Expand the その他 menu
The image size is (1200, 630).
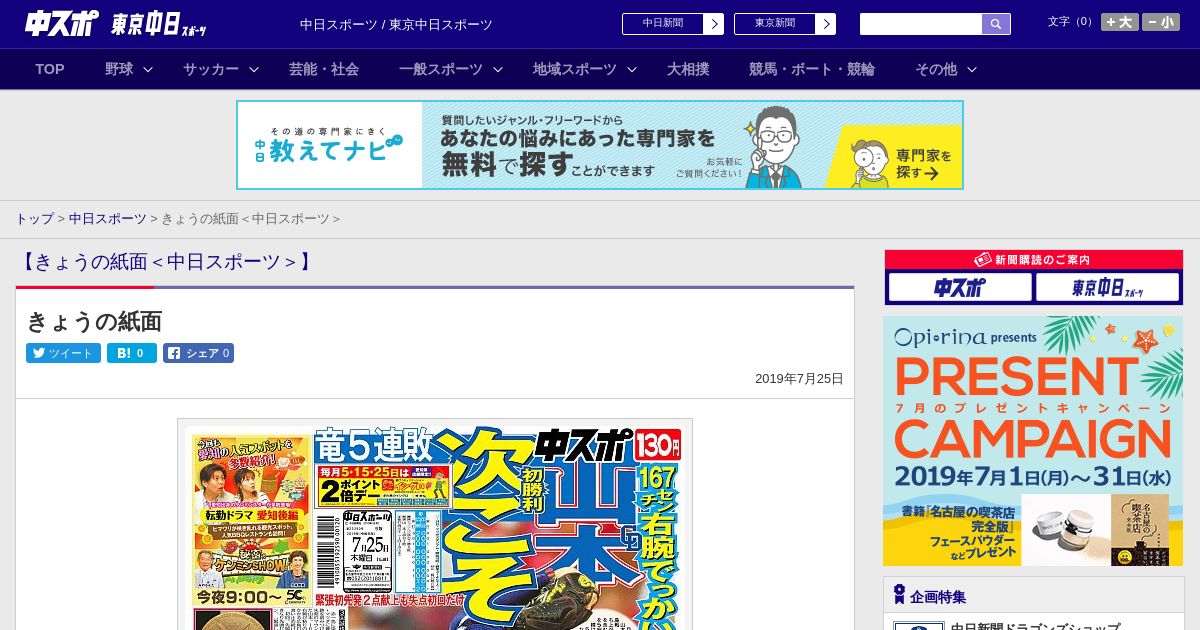tap(946, 69)
